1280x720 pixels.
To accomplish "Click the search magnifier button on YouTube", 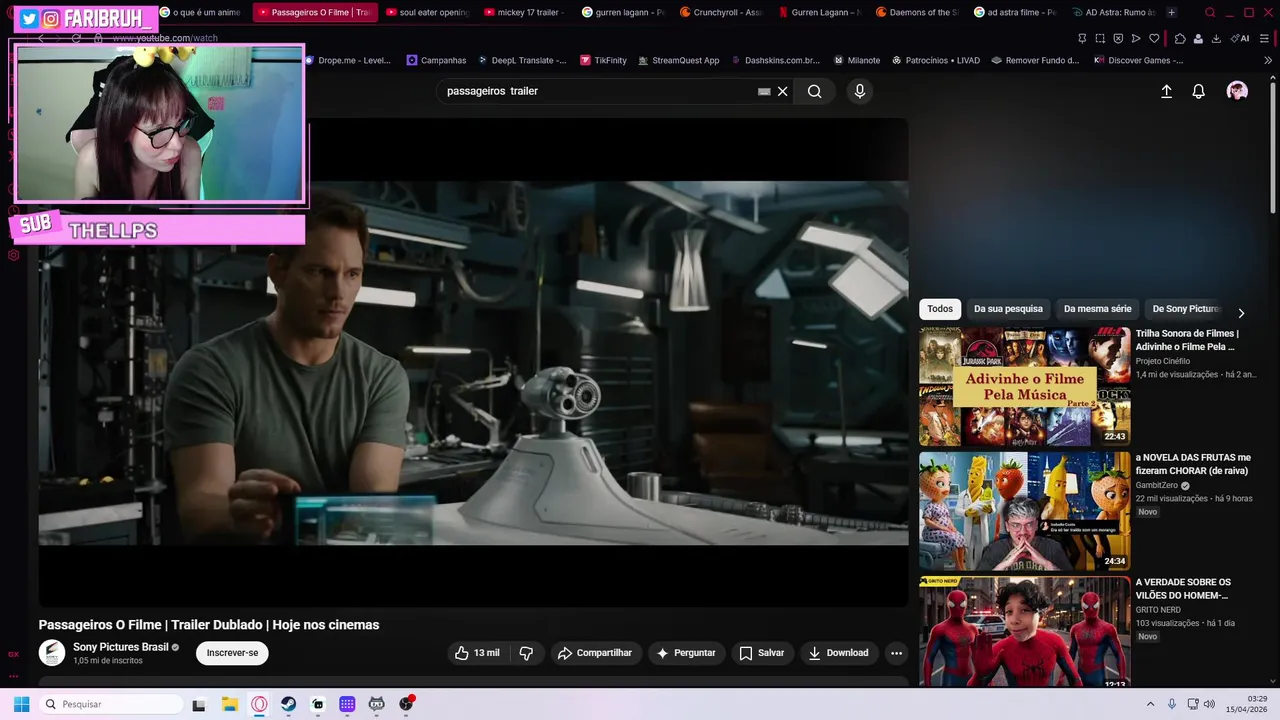I will pos(815,91).
